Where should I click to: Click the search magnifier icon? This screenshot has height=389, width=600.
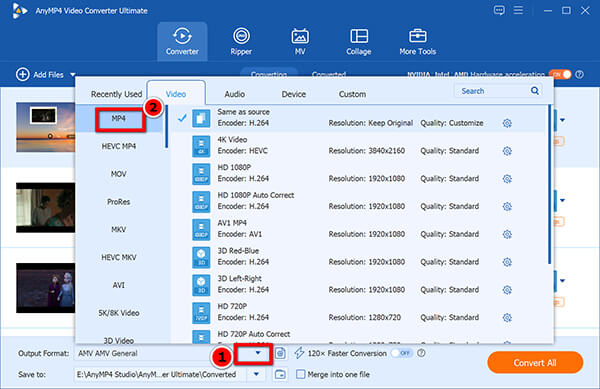click(x=535, y=91)
